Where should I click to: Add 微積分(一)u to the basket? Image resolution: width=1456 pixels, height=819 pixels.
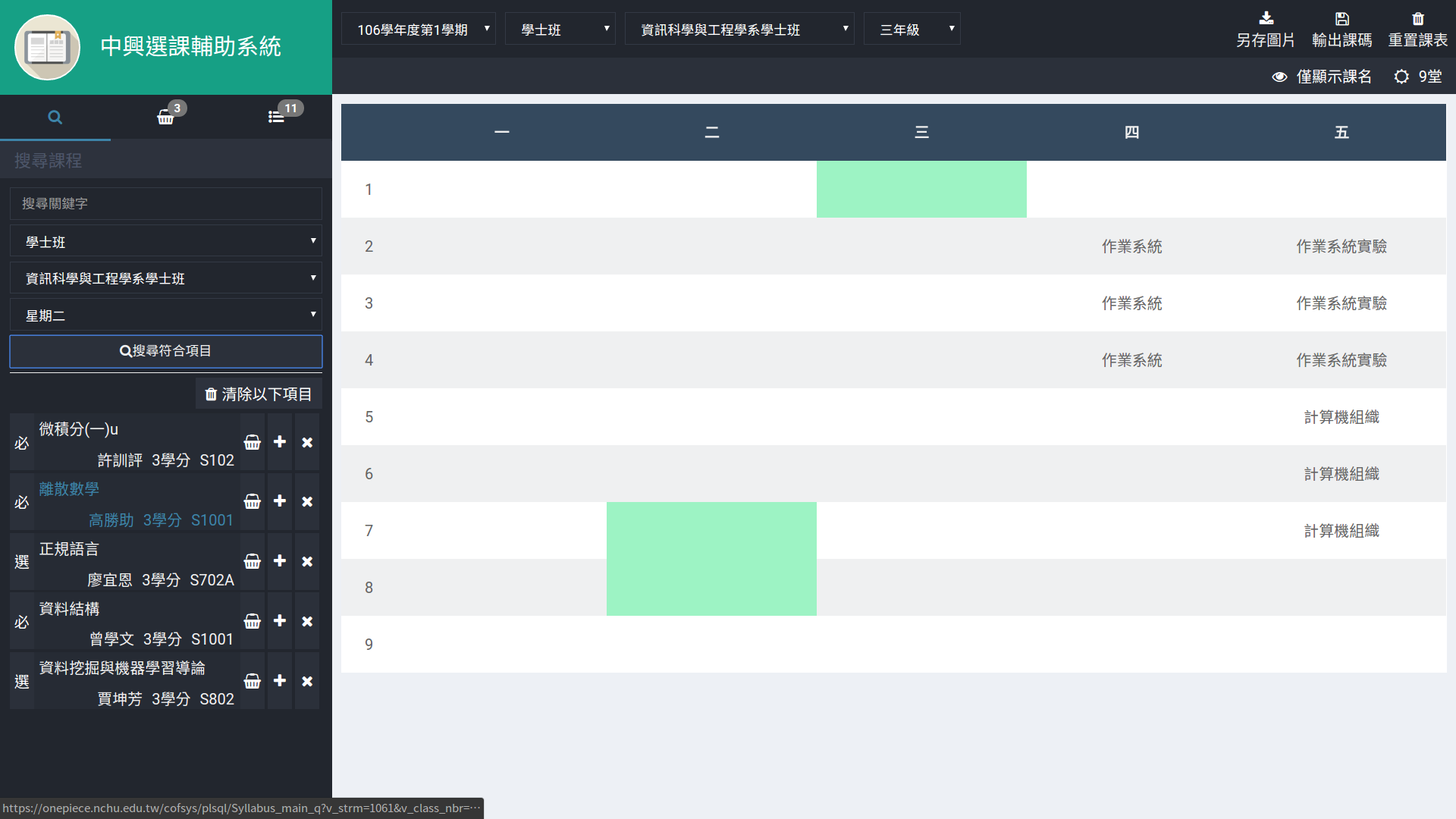pos(253,442)
